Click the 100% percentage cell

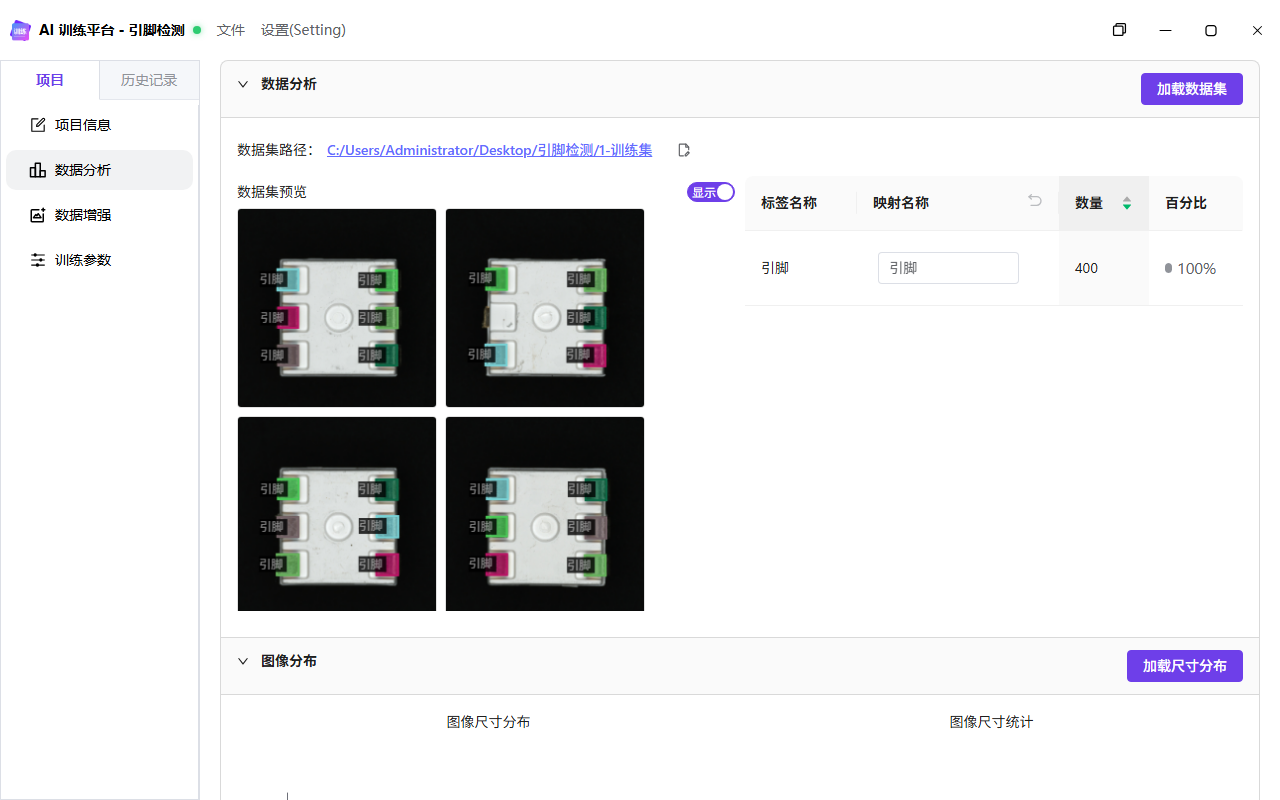[1190, 268]
